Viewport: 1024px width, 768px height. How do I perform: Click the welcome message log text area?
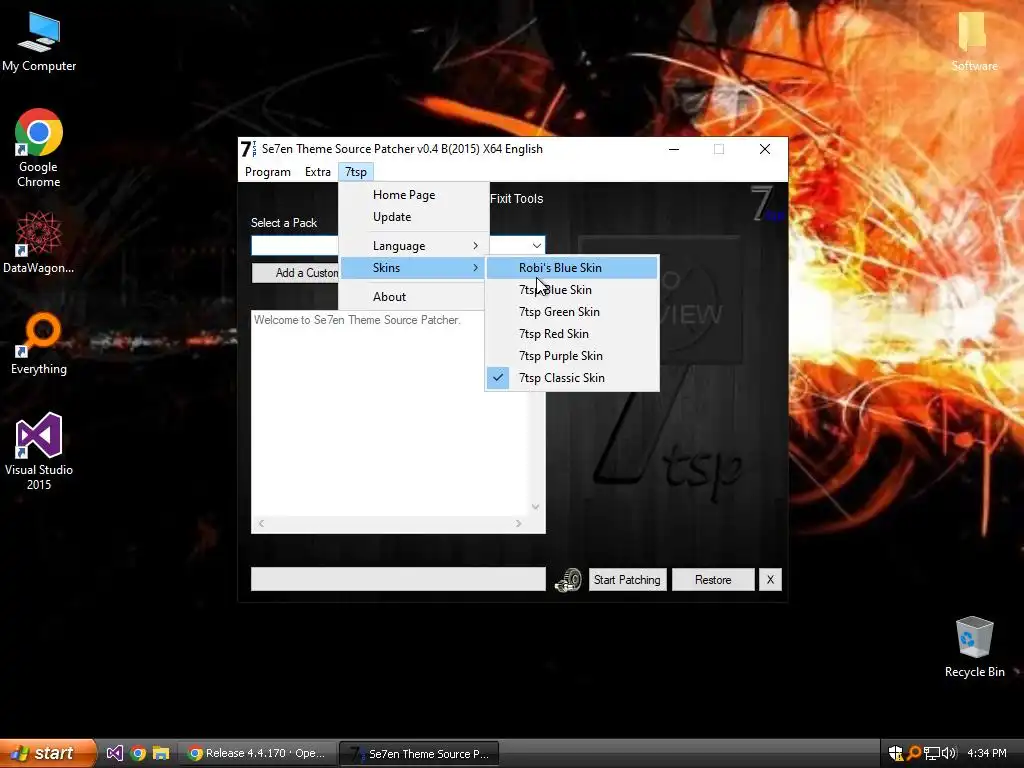click(x=391, y=413)
